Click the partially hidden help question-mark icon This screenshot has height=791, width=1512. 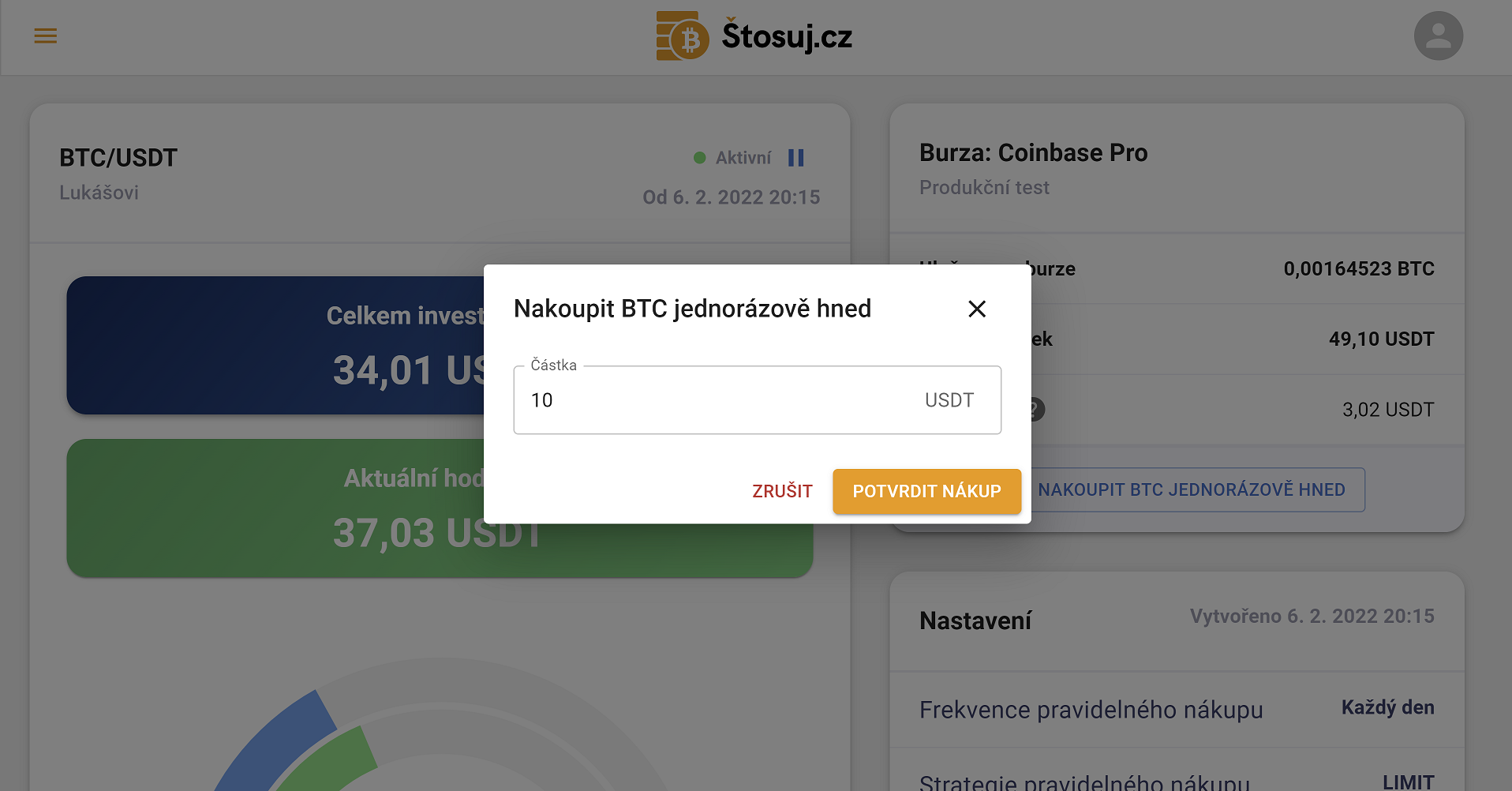tap(1038, 410)
